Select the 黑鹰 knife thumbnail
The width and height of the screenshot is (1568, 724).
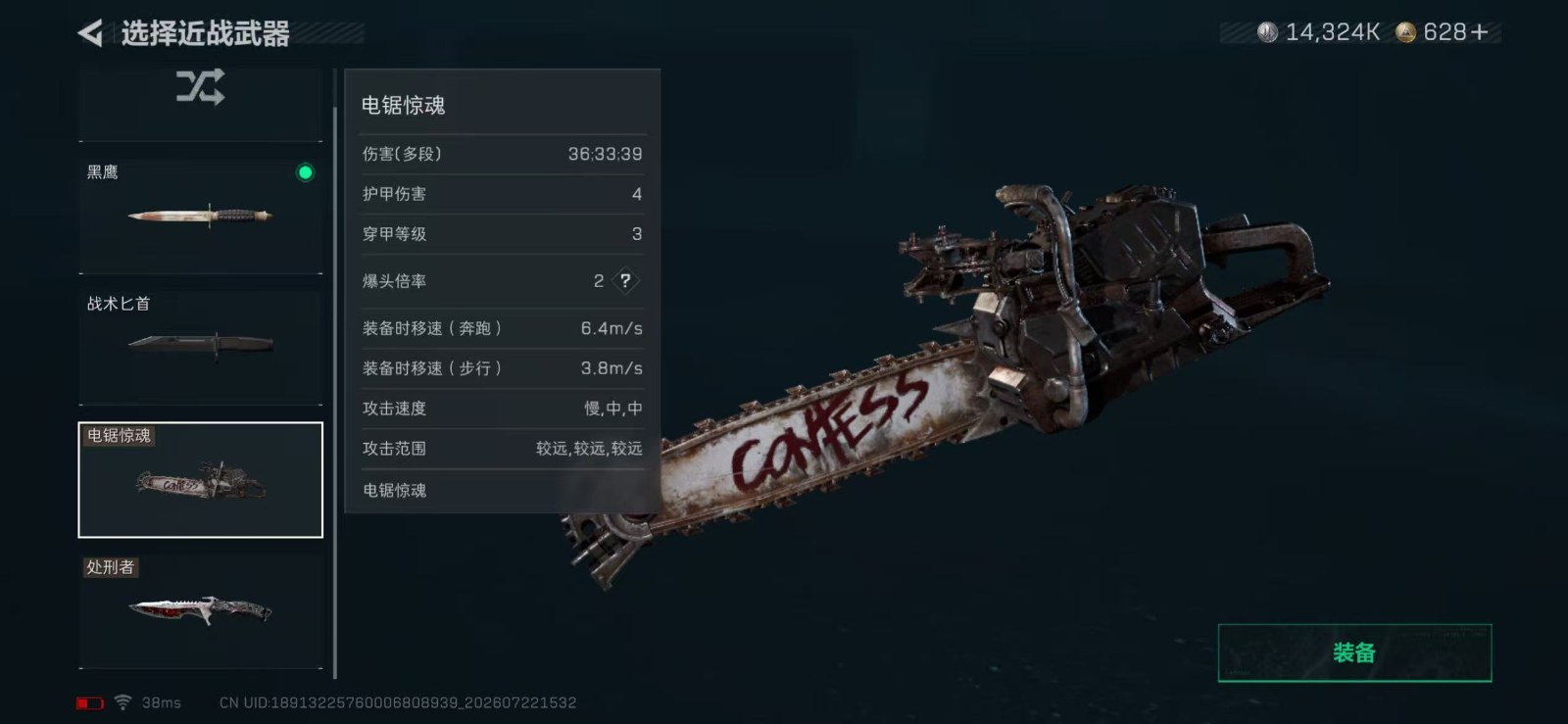pos(201,216)
